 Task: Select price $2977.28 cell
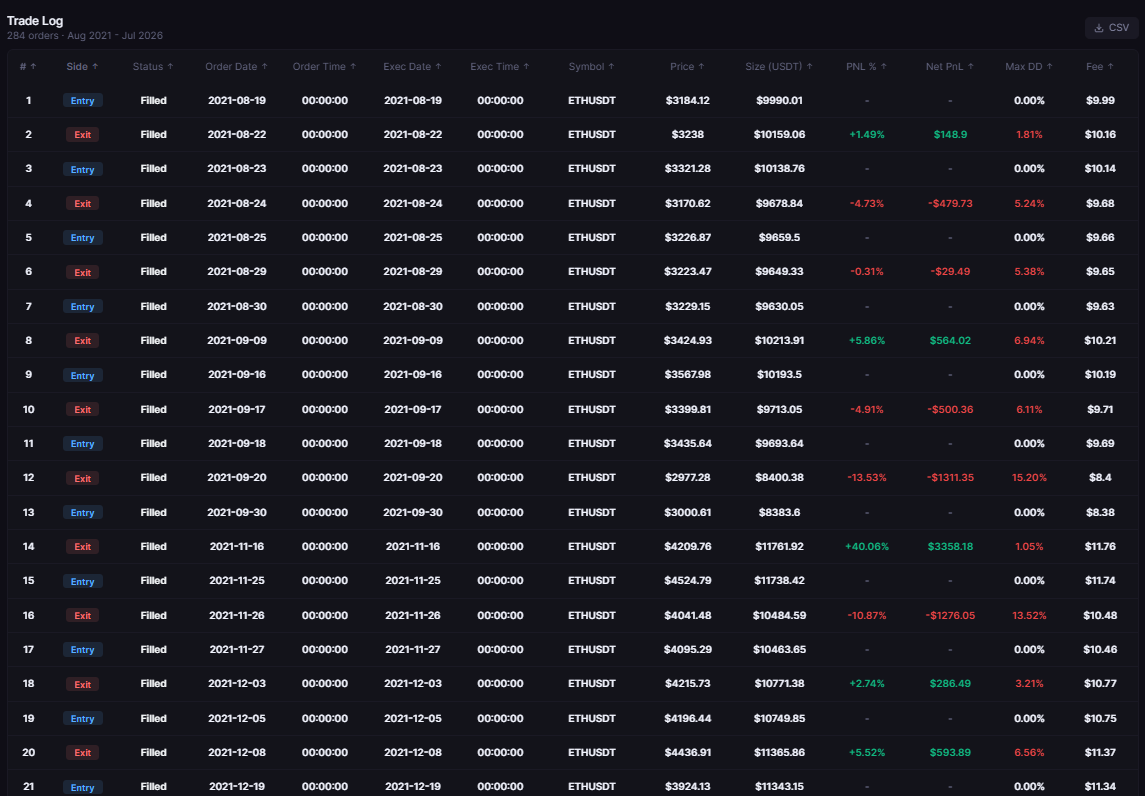(x=687, y=478)
